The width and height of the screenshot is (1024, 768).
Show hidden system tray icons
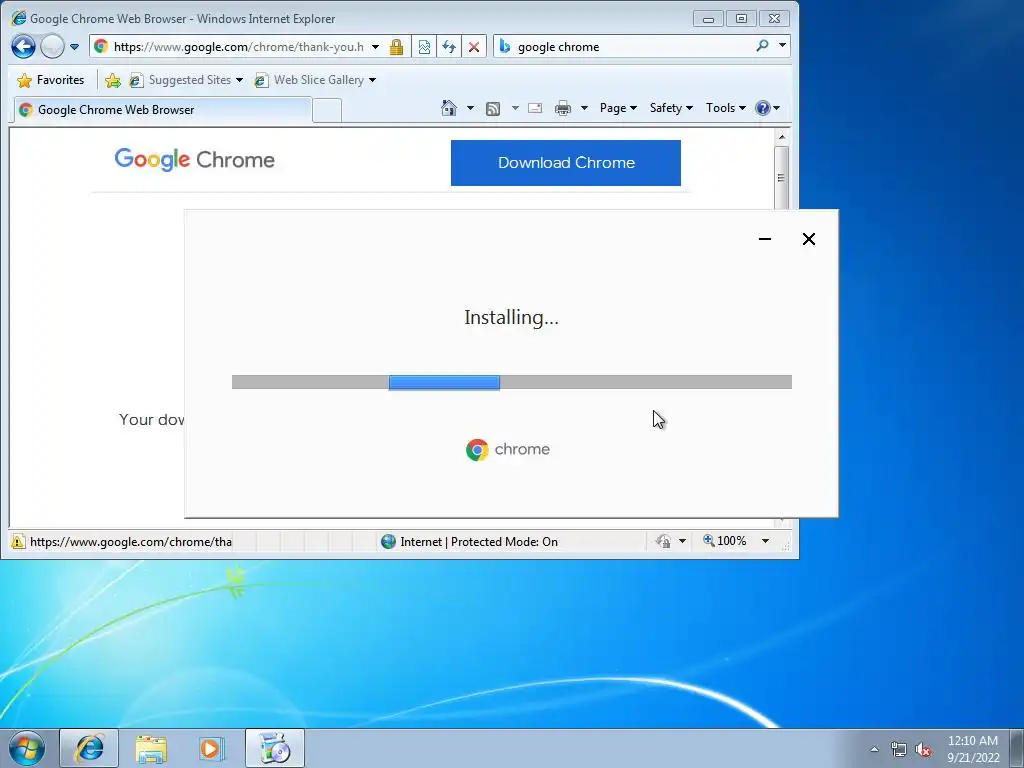[x=874, y=749]
